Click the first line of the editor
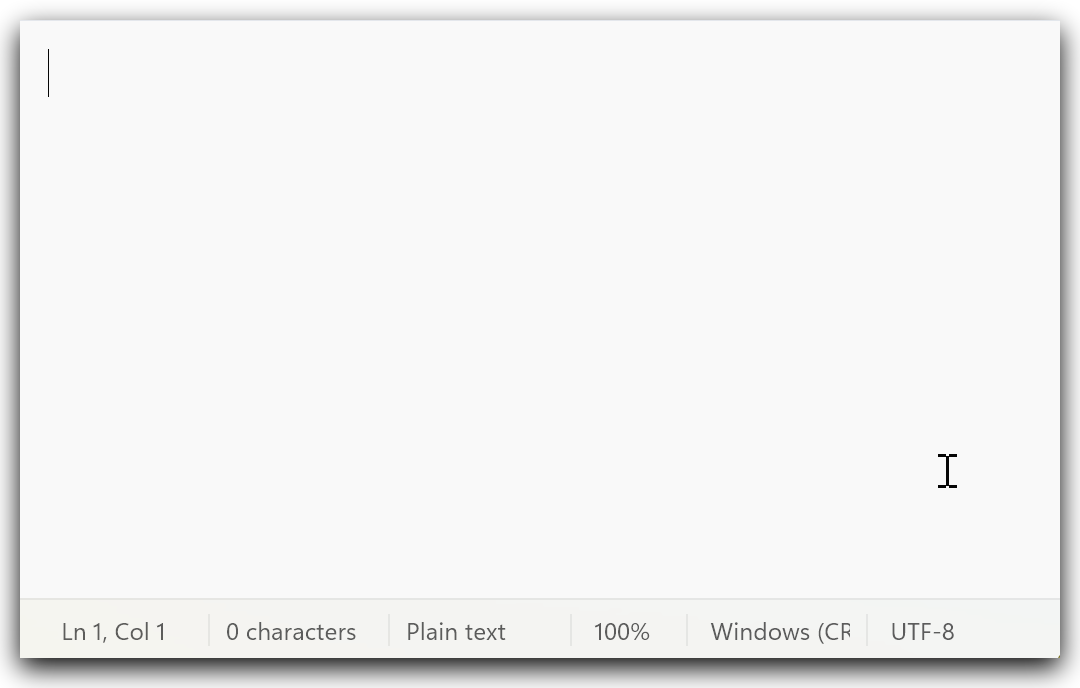The height and width of the screenshot is (688, 1080). click(x=540, y=73)
